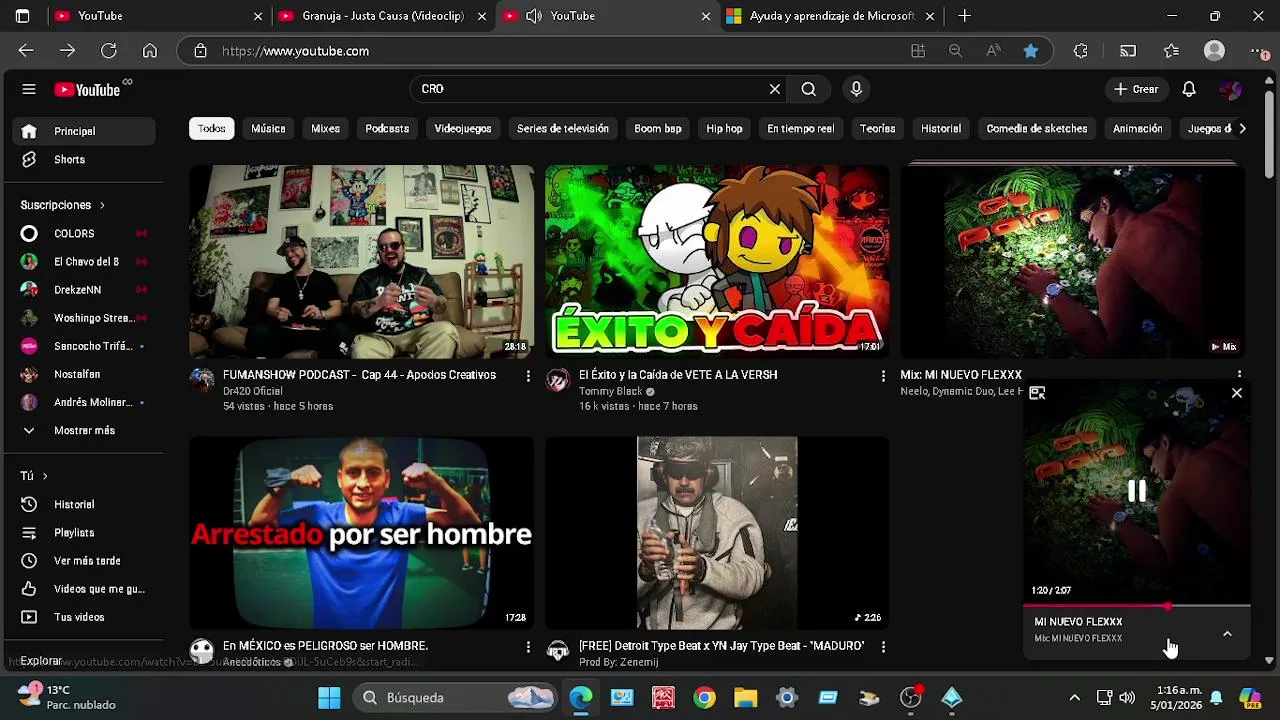Expand the miniplayer queue chevron
The image size is (1280, 720).
(1227, 633)
